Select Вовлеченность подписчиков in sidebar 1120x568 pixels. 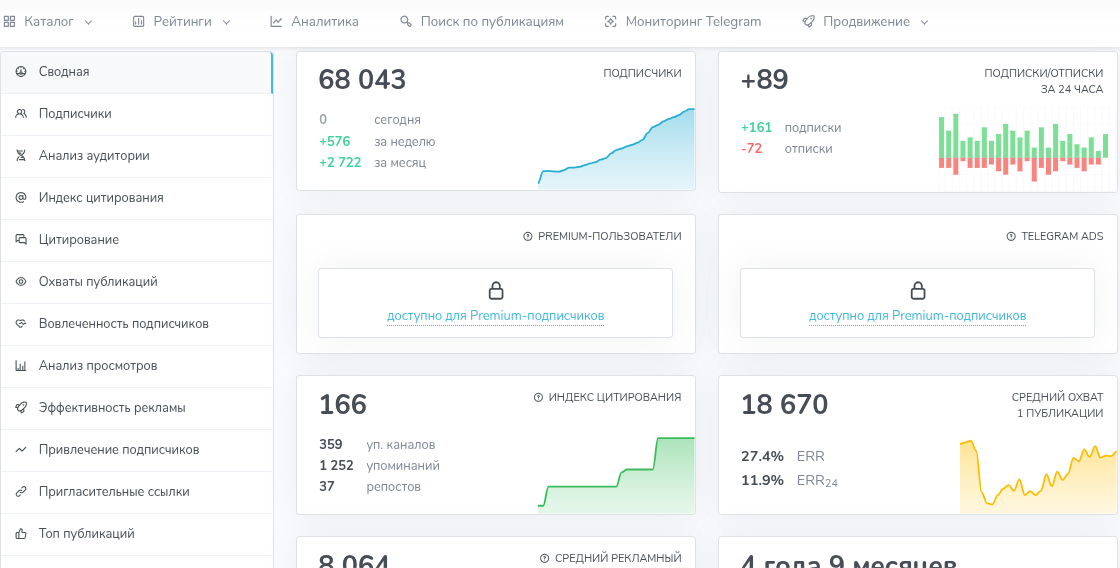[x=123, y=324]
